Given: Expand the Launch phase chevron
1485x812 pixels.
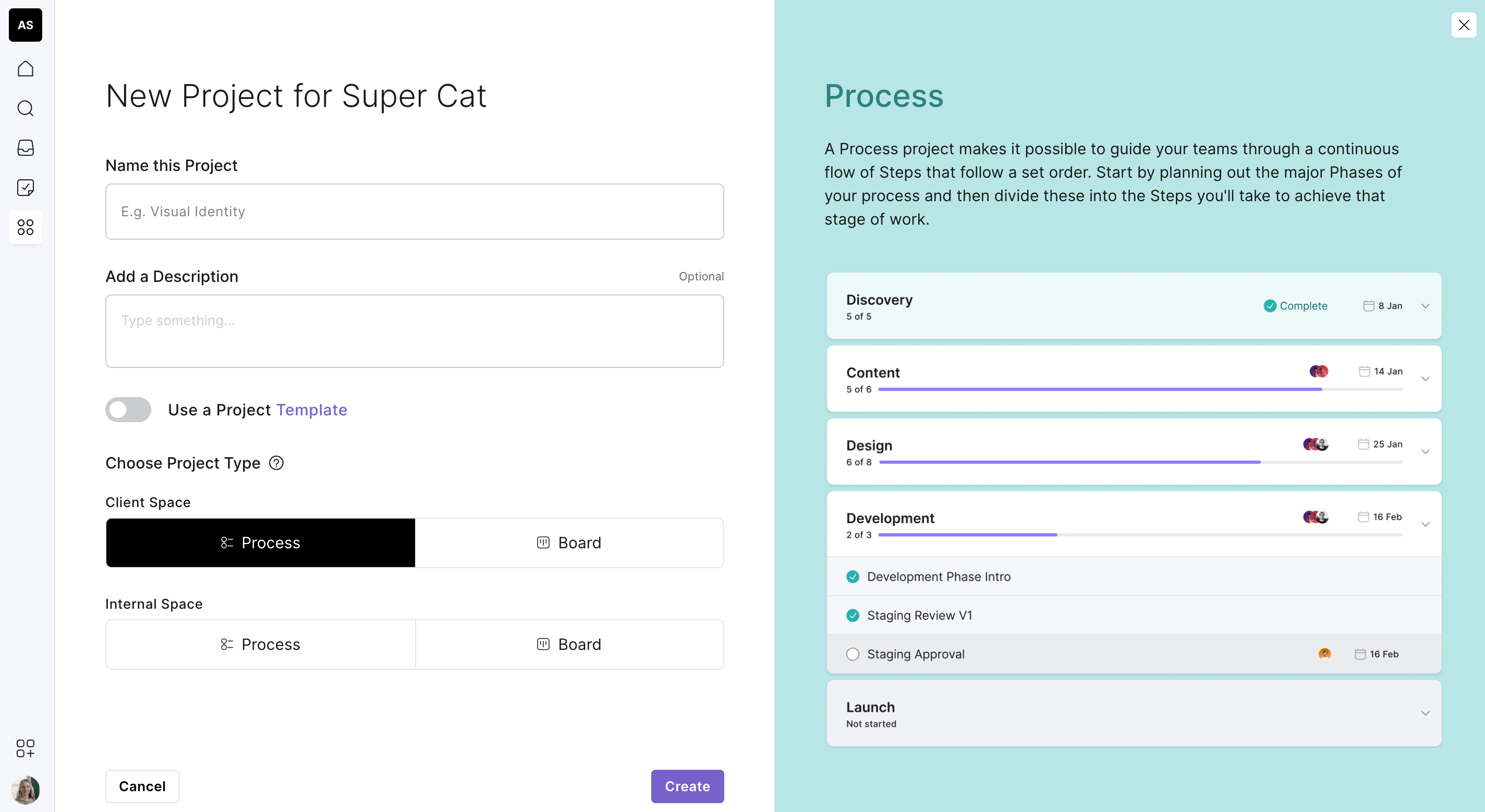Looking at the screenshot, I should coord(1425,713).
